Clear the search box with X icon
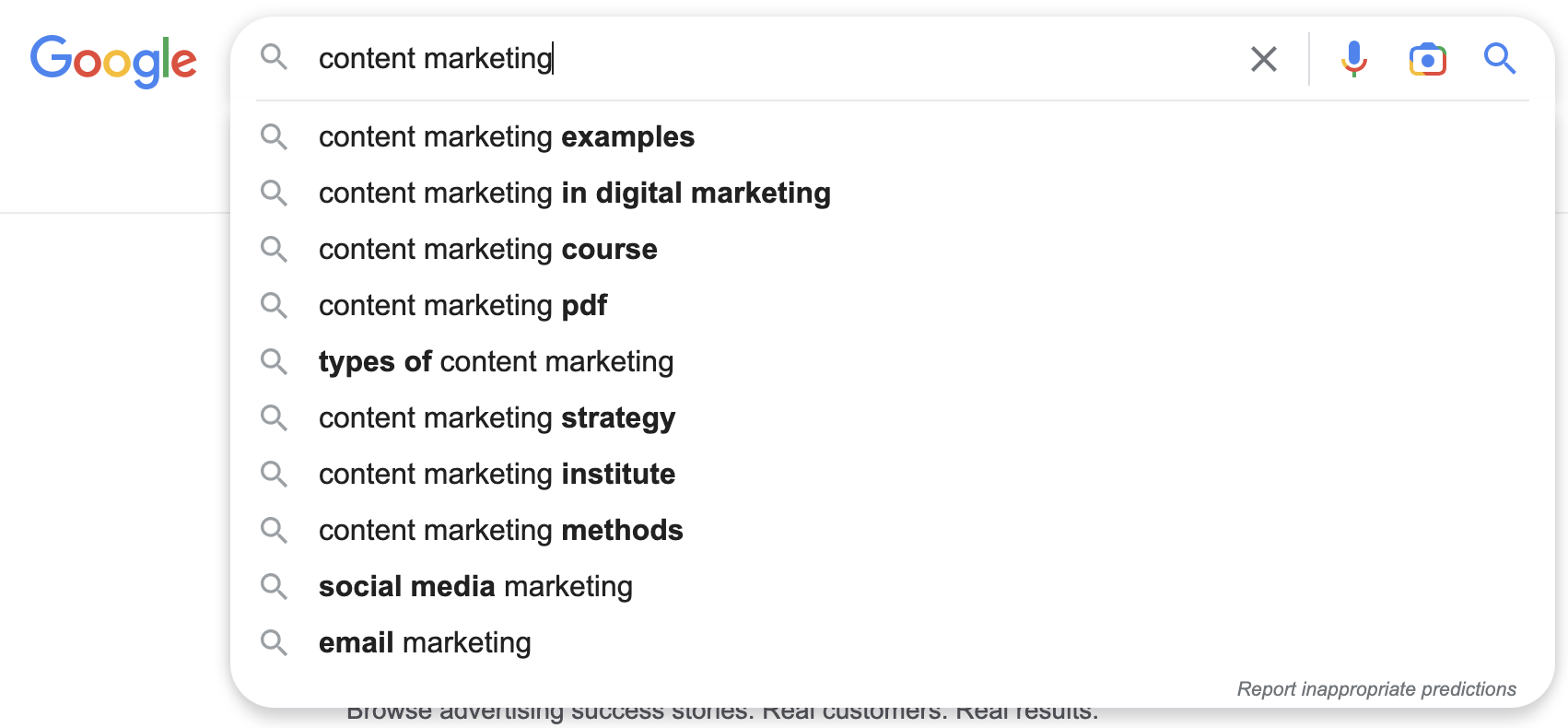 1264,59
